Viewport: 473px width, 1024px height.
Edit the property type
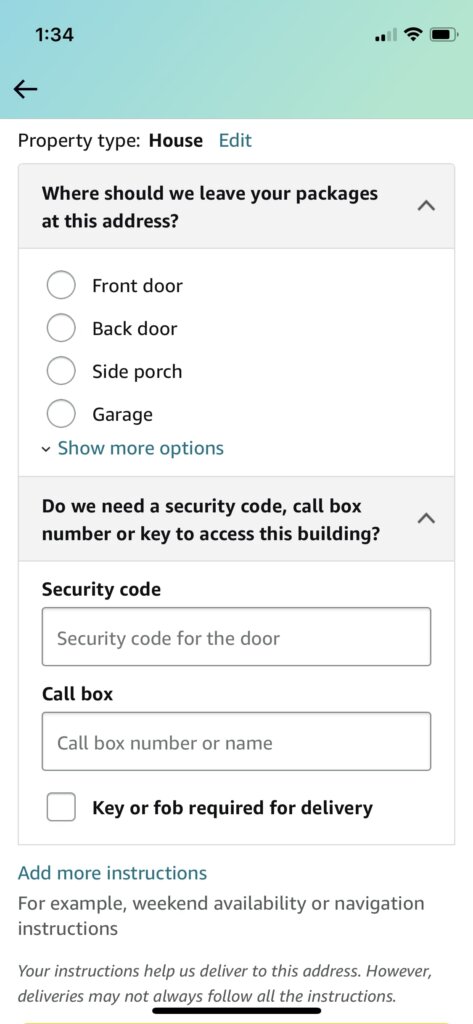(235, 140)
